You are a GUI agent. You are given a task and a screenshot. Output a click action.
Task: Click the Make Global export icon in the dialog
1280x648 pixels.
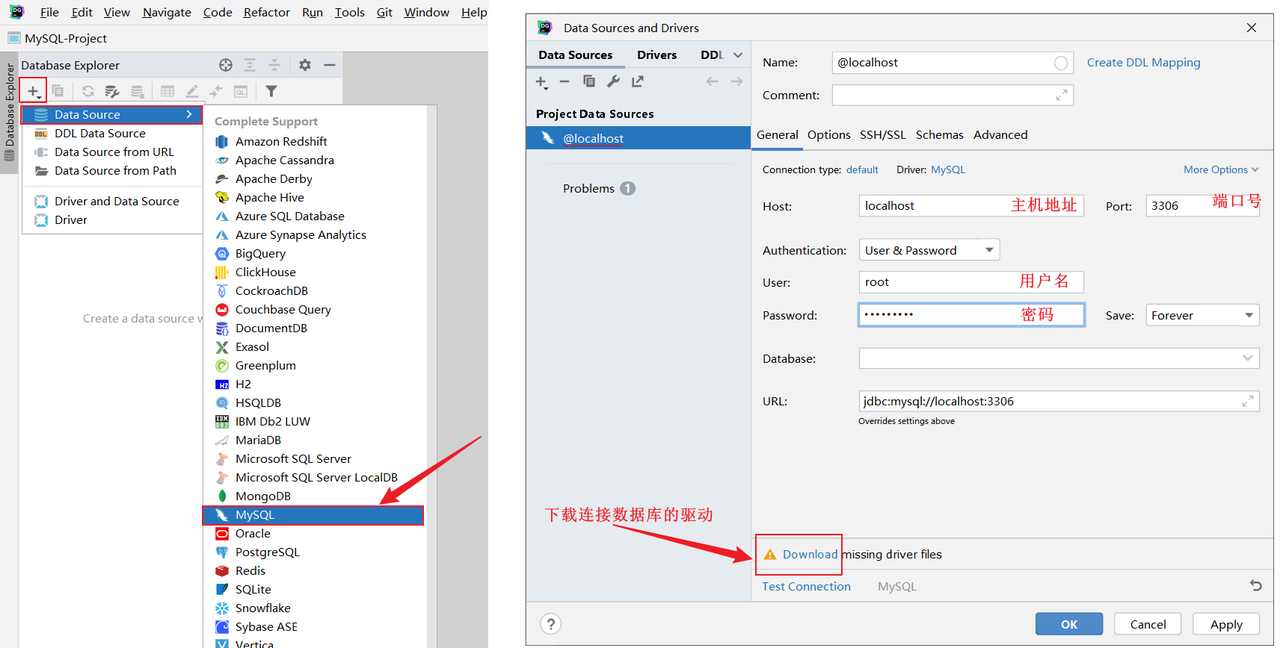pyautogui.click(x=637, y=82)
